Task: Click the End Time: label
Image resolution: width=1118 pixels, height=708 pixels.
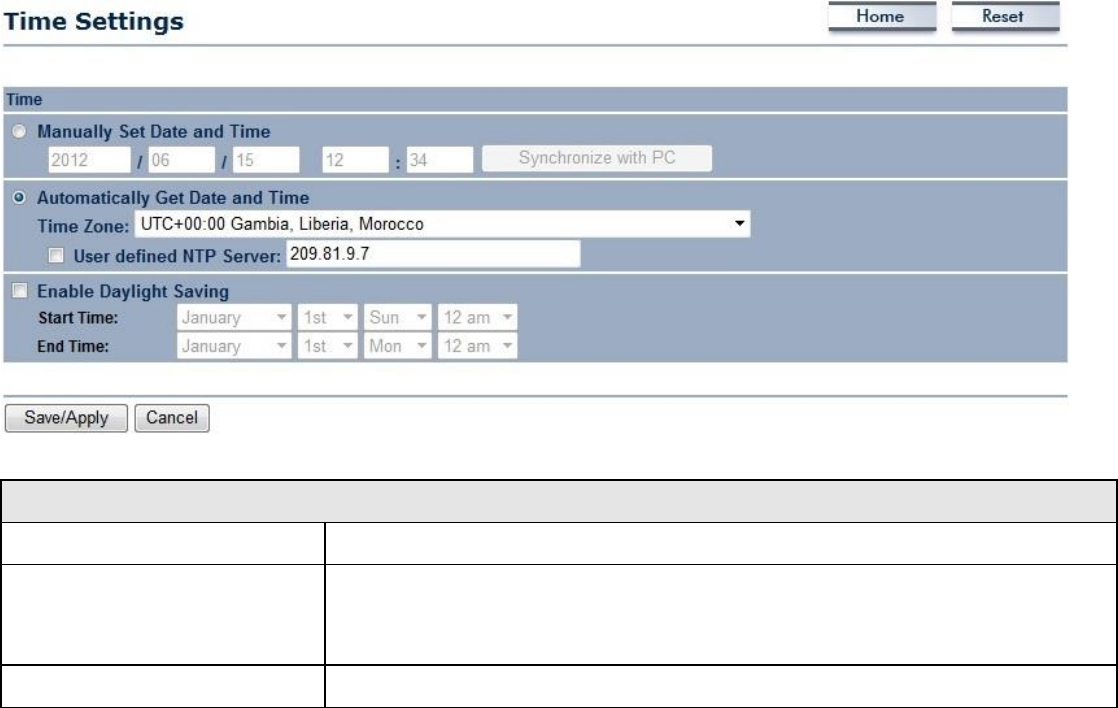Action: (73, 347)
